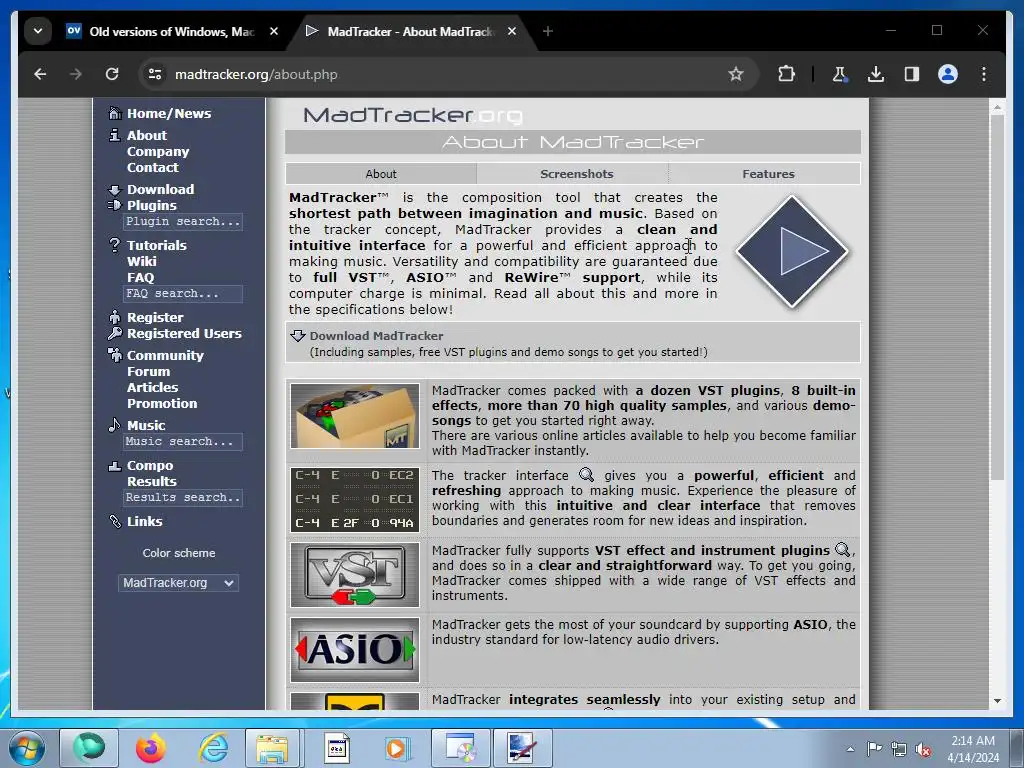The image size is (1024, 768).
Task: Go back to previous page
Action: point(40,74)
